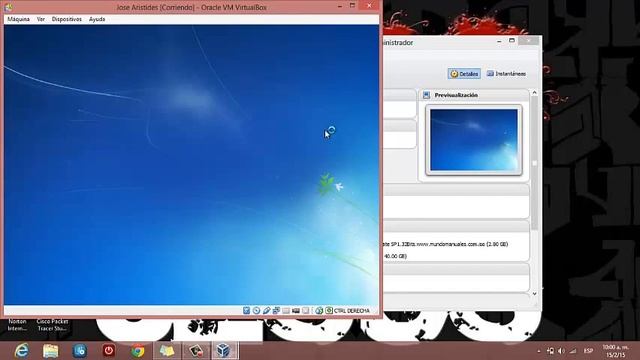The height and width of the screenshot is (360, 640).
Task: Click the Previsualización header monitor icon
Action: tap(426, 95)
